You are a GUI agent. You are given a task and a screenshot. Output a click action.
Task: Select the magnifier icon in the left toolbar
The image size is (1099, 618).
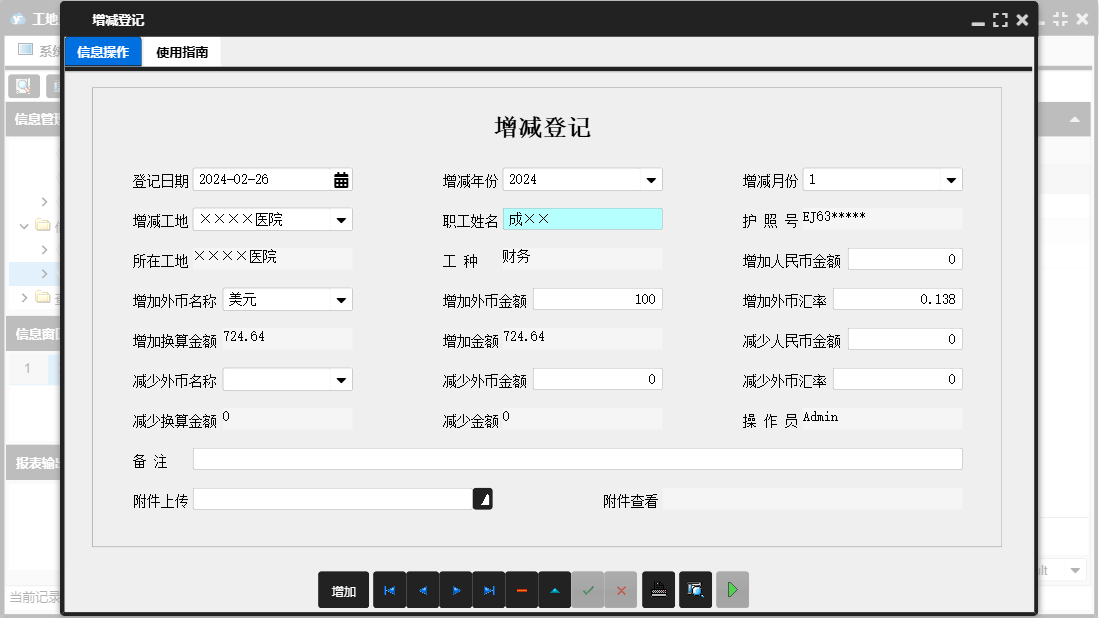pos(22,85)
